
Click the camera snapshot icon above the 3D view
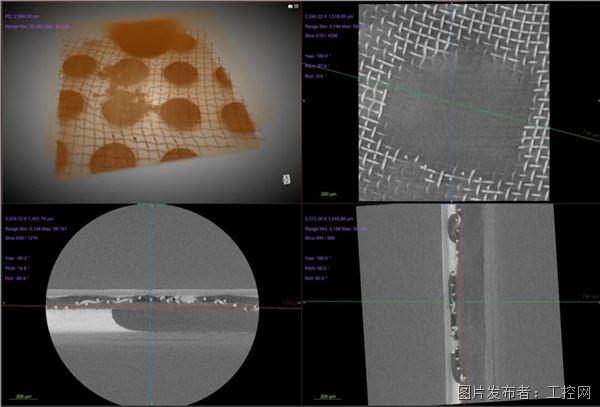(x=291, y=7)
